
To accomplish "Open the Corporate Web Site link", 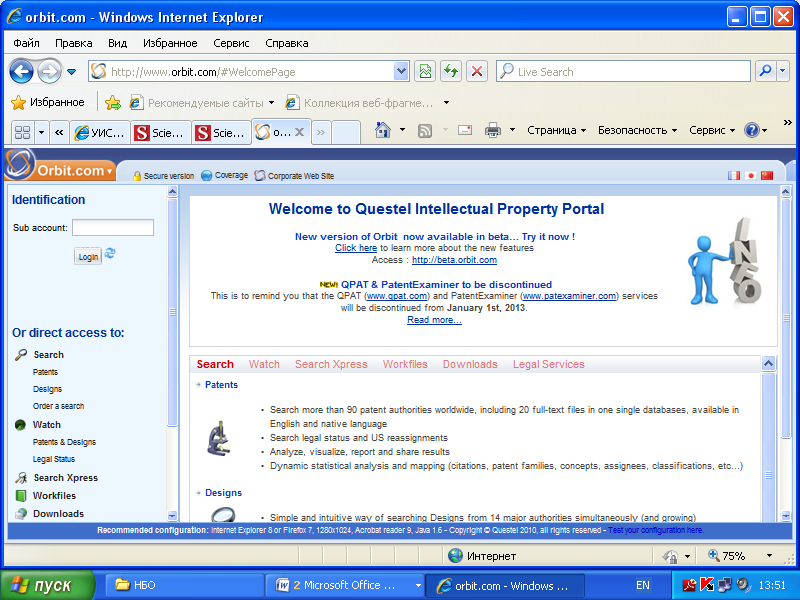I will click(x=294, y=176).
